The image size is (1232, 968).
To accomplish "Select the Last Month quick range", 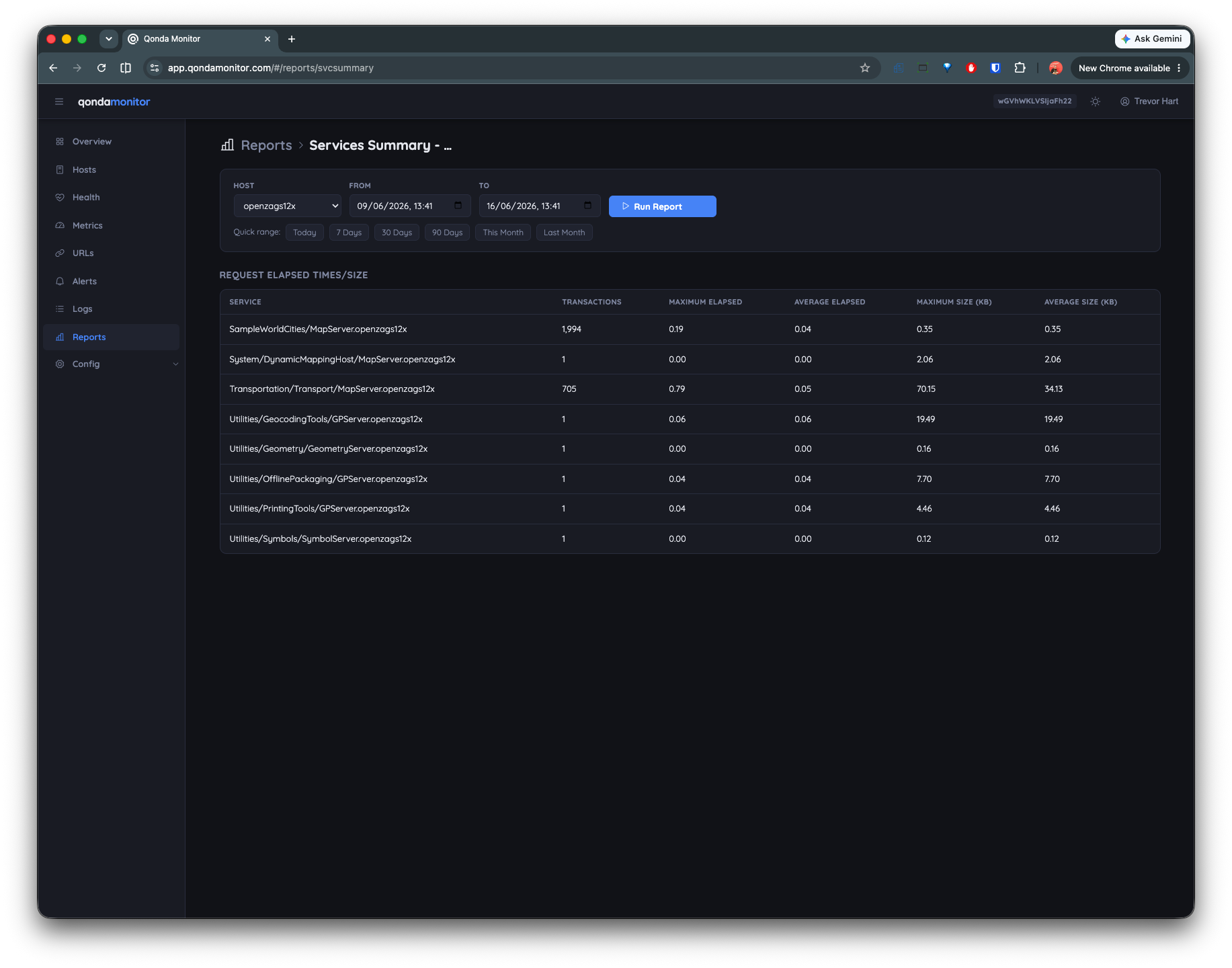I will 565,233.
